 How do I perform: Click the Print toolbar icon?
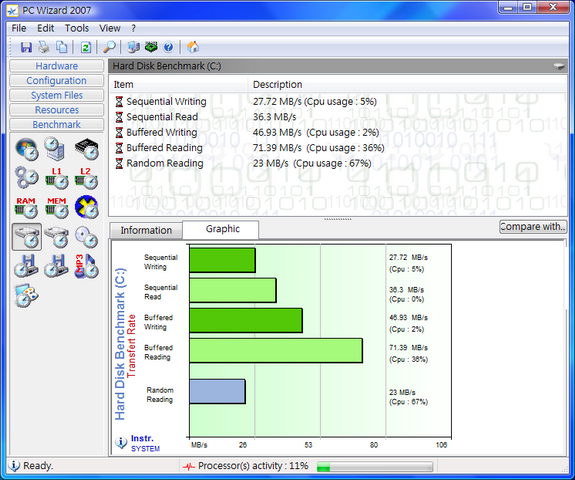[x=44, y=47]
